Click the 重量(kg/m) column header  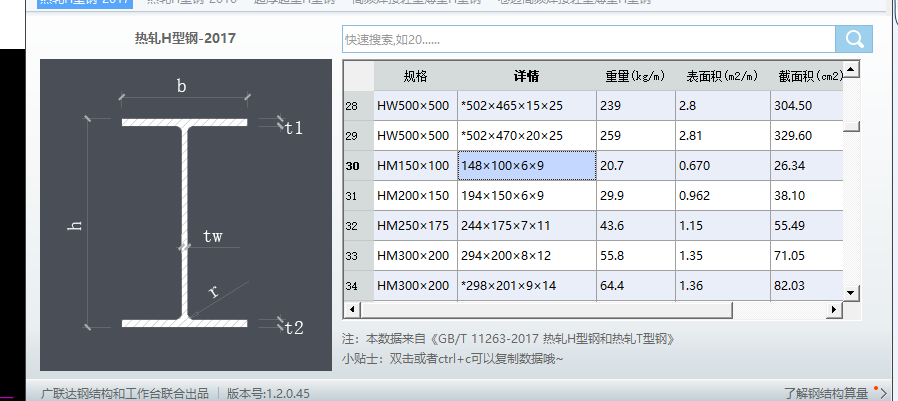(636, 76)
